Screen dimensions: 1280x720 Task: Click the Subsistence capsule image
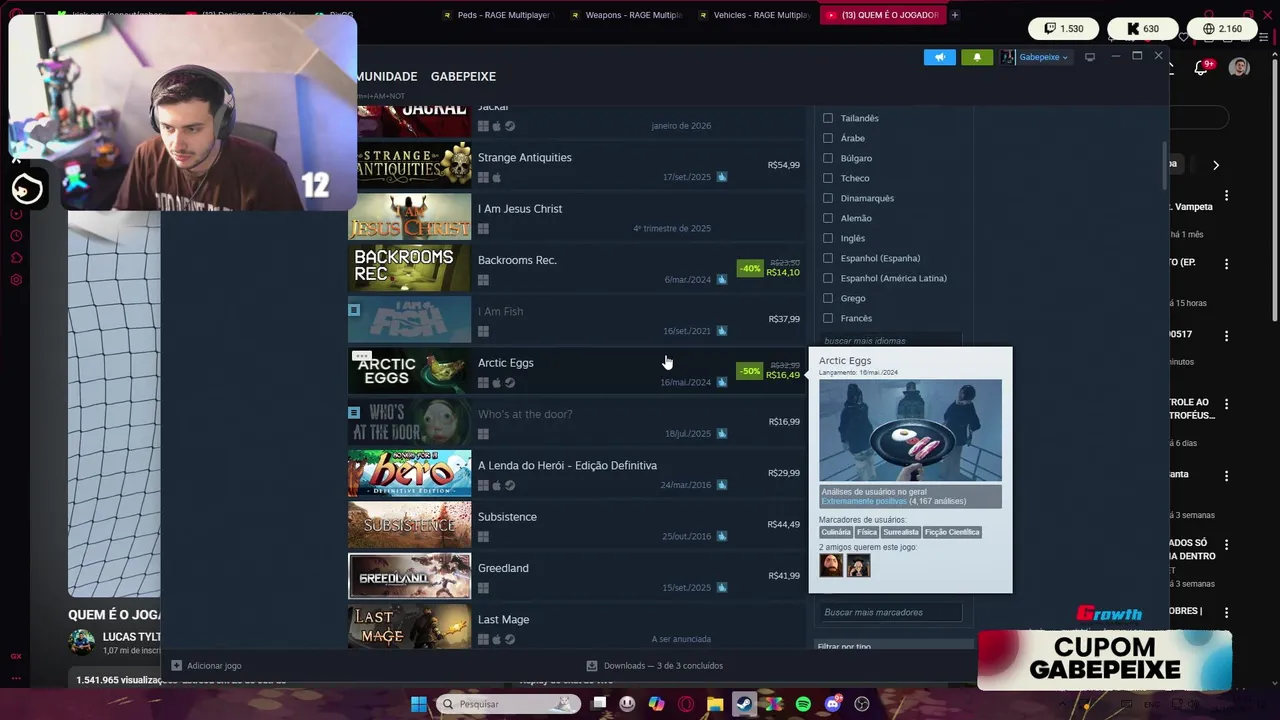[x=409, y=525]
